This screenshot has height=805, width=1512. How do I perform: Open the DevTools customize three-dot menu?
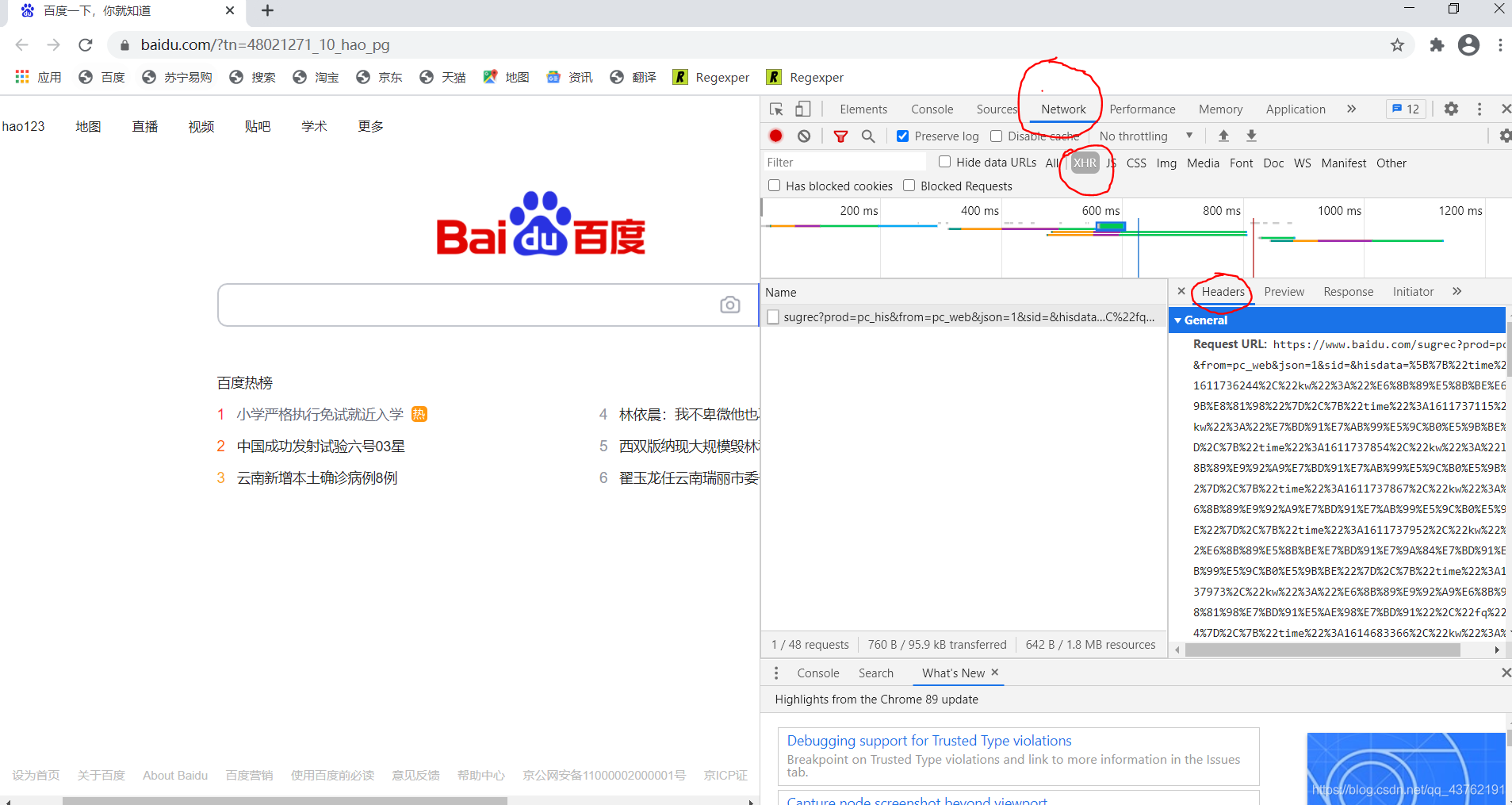tap(1479, 109)
